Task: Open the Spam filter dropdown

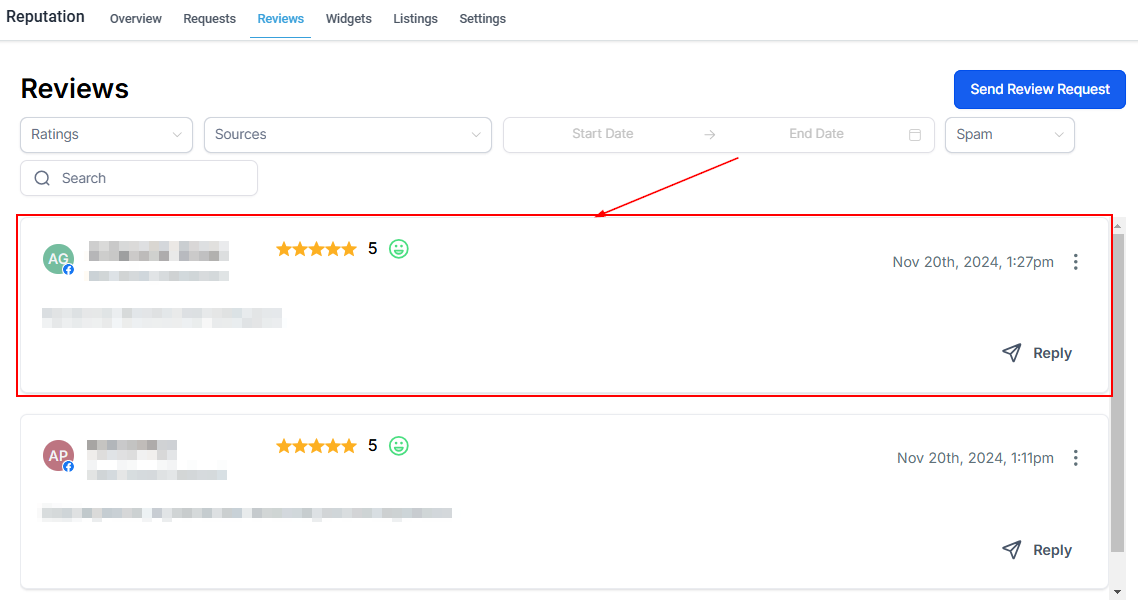Action: coord(1009,135)
